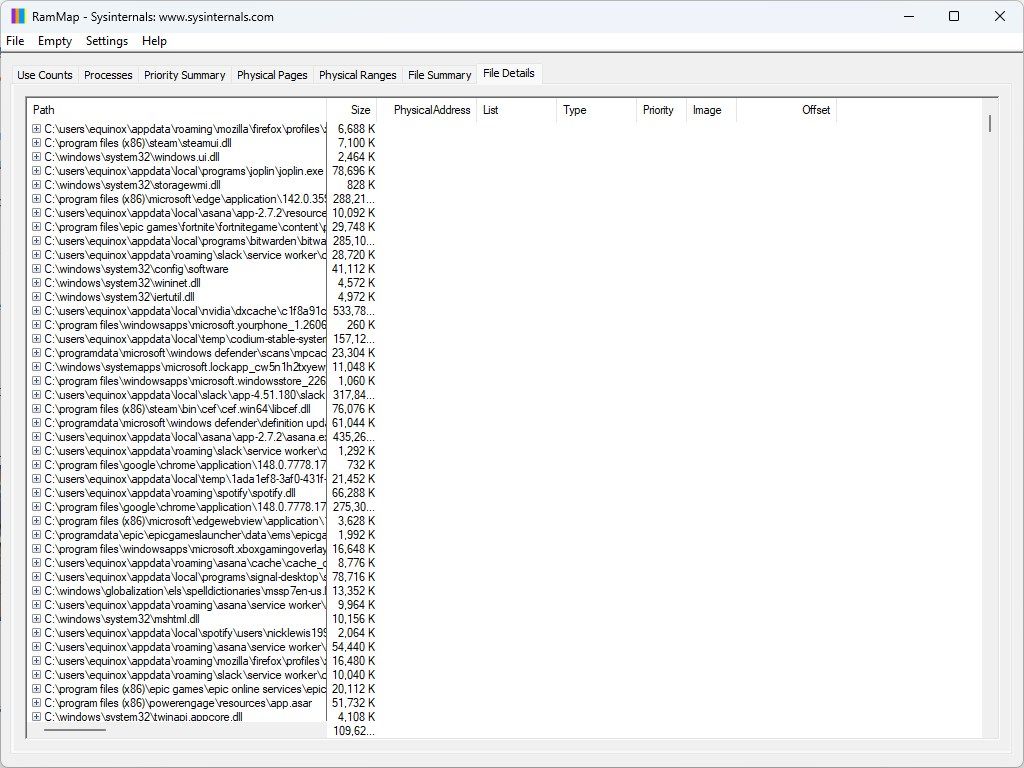Expand the joplin.exe entry
Image resolution: width=1024 pixels, height=768 pixels.
pyautogui.click(x=37, y=171)
